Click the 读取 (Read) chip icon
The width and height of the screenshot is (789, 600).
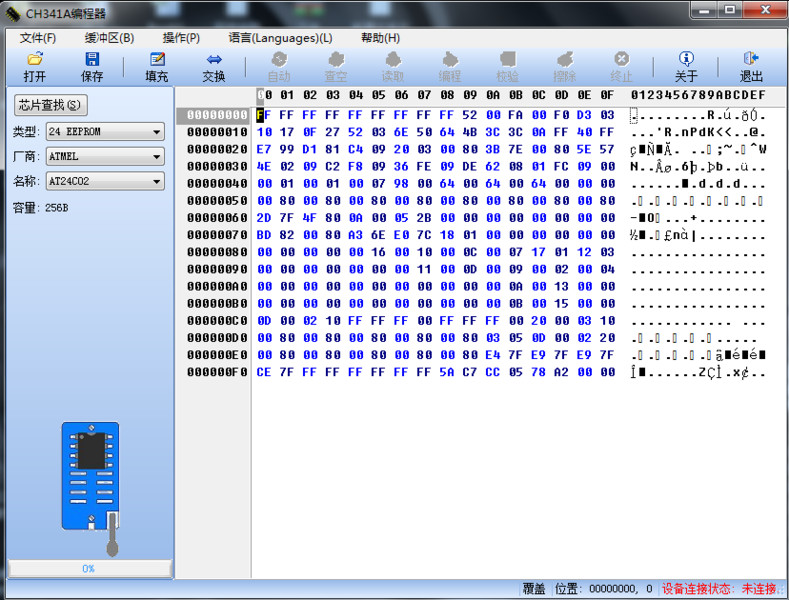[393, 60]
